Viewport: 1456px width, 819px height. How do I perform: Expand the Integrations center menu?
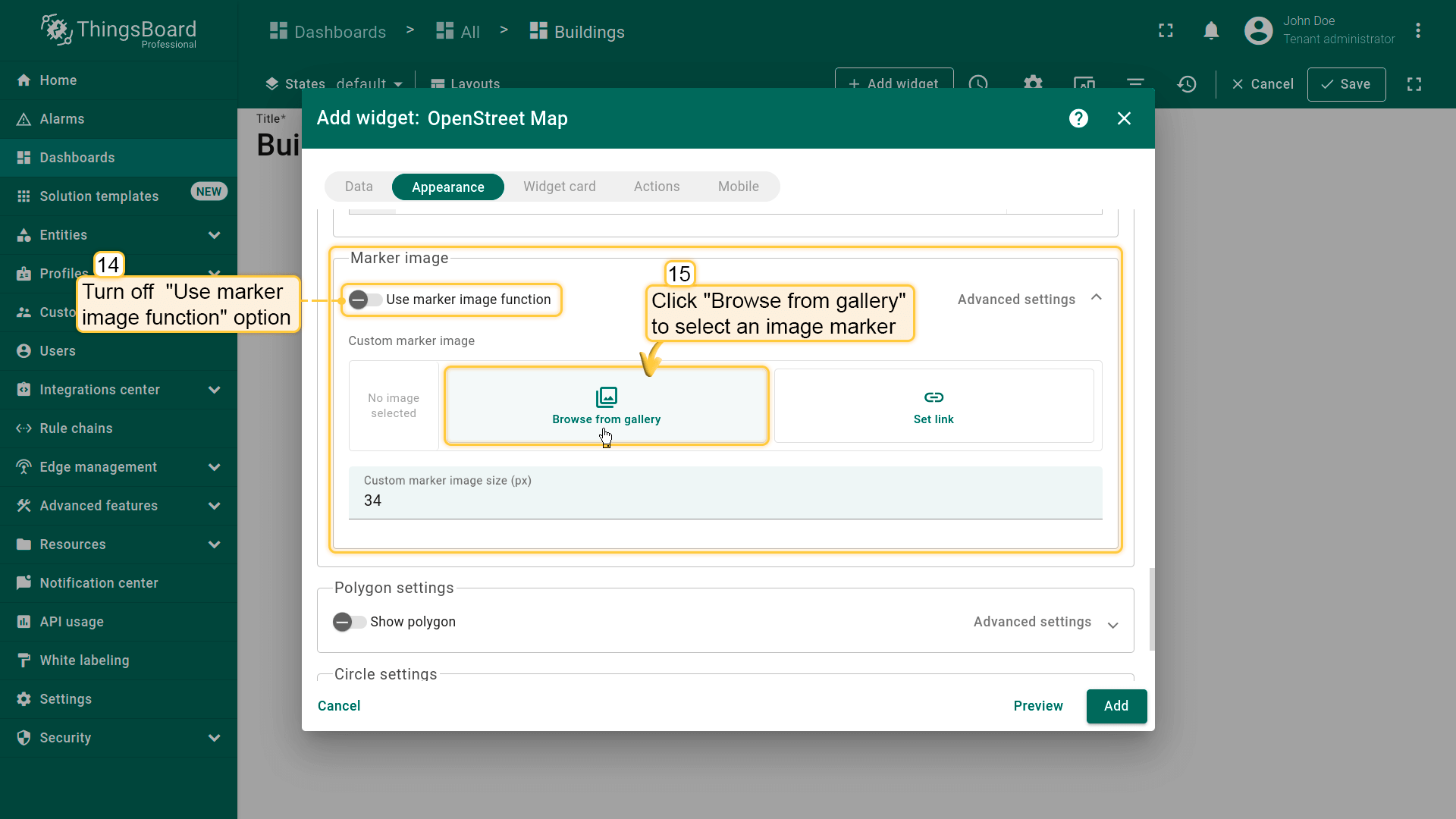click(x=214, y=390)
